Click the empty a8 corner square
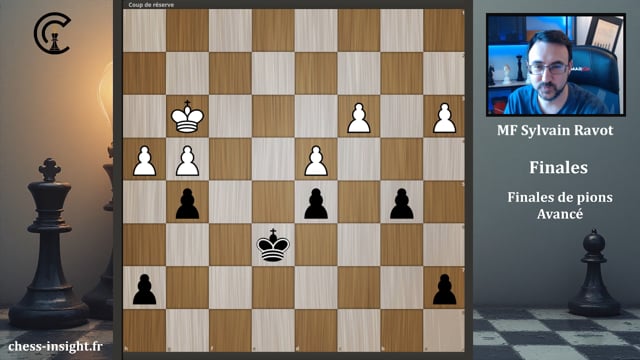640x360 pixels. 444,331
